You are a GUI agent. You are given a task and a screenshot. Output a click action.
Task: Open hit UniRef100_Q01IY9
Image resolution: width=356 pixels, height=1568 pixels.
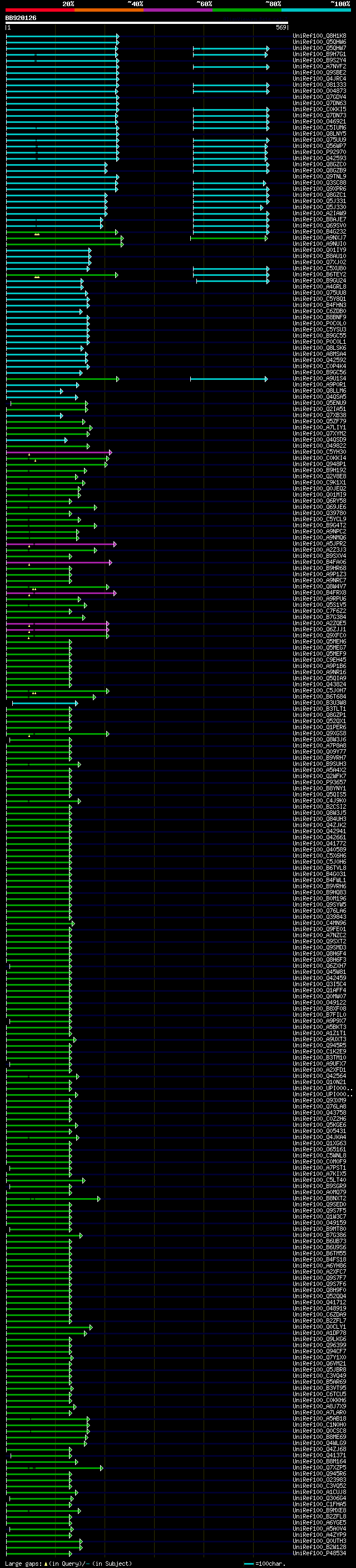click(319, 250)
